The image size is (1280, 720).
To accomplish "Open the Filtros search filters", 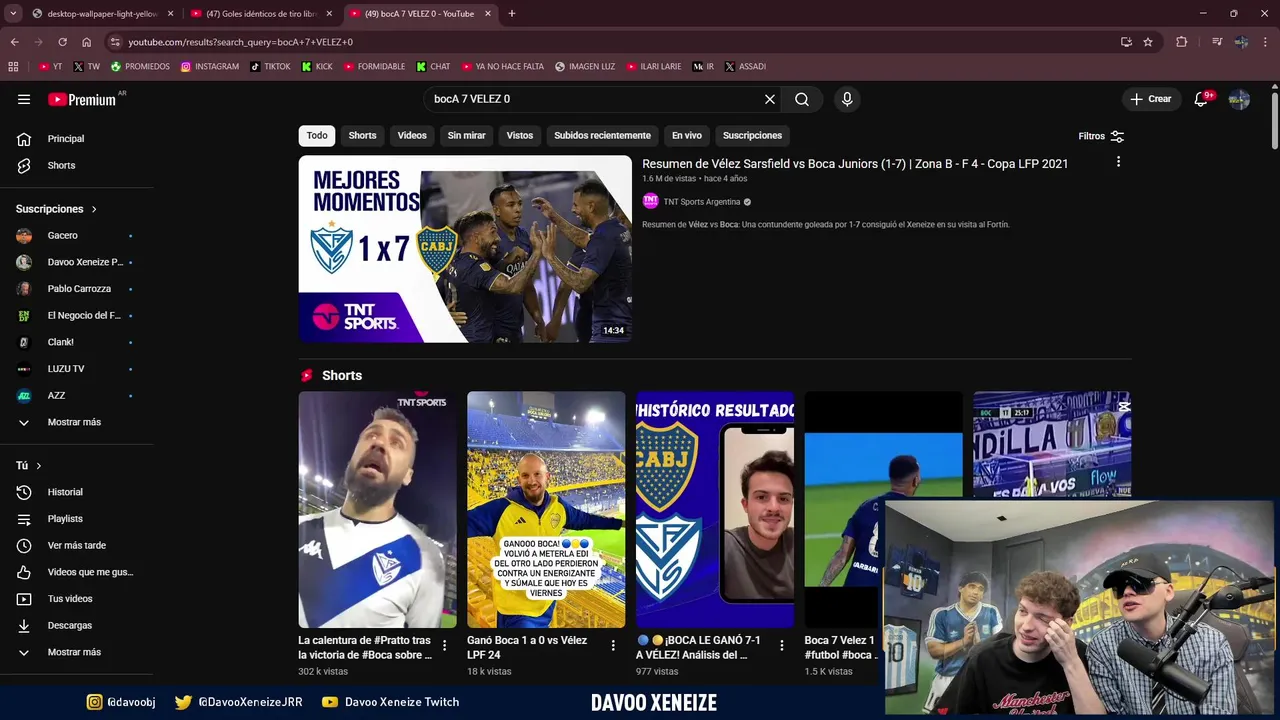I will point(1101,136).
